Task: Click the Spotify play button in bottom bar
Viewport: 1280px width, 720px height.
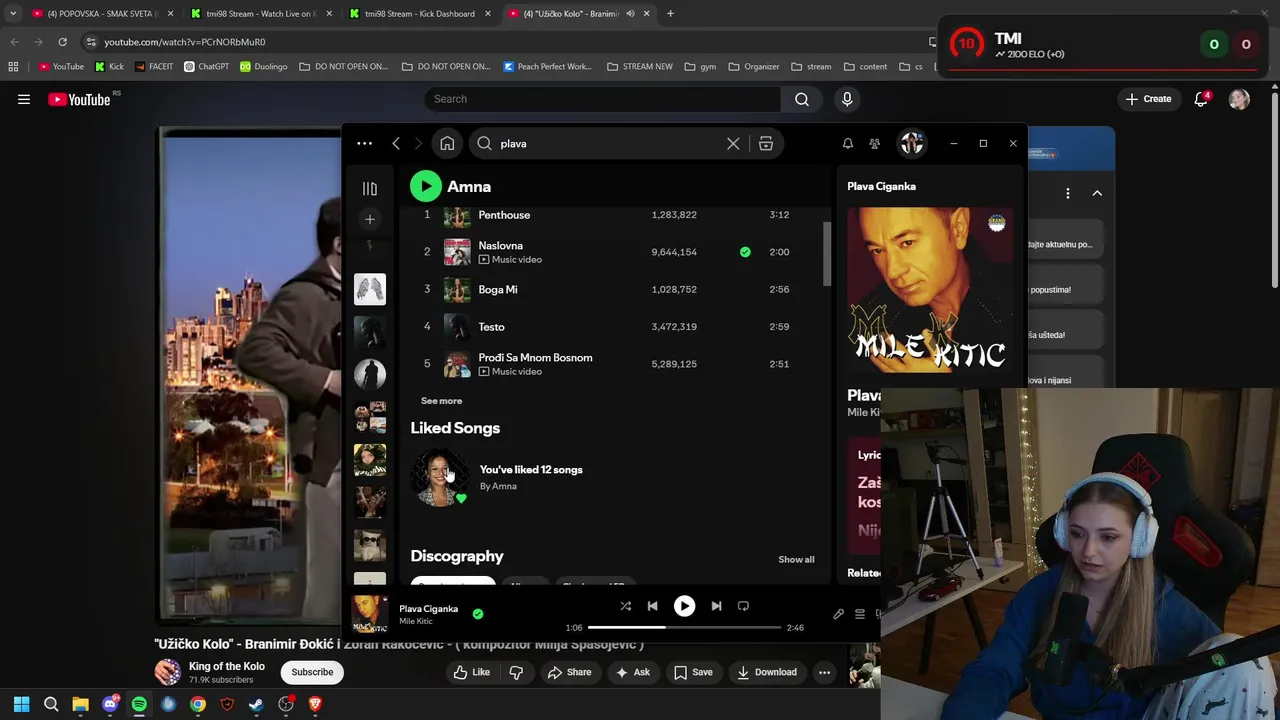Action: (684, 606)
